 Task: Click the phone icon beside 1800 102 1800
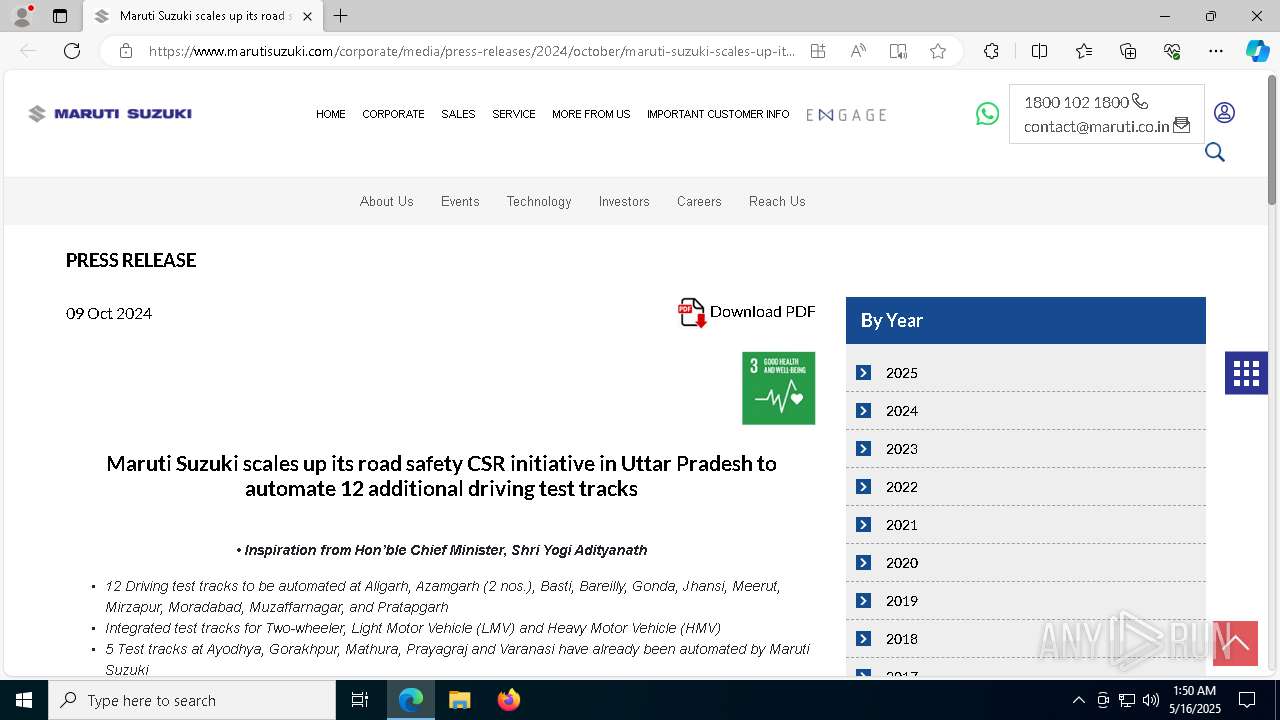pyautogui.click(x=1140, y=102)
